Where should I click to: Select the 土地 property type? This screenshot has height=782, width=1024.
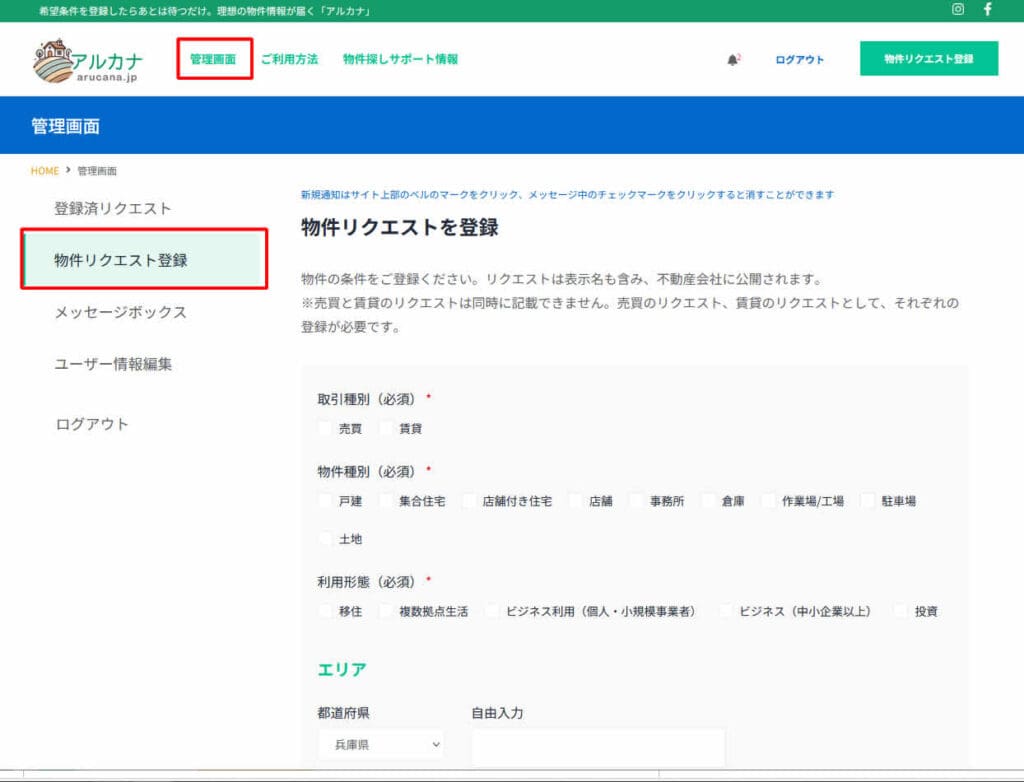pyautogui.click(x=325, y=539)
